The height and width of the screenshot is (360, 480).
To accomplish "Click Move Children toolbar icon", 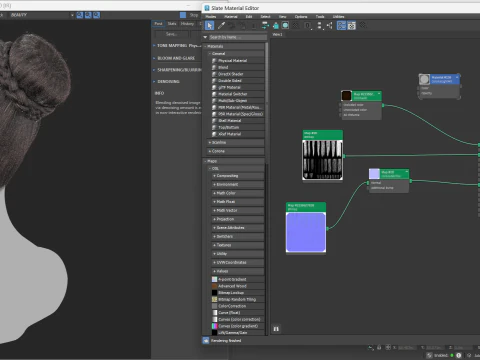I will (x=265, y=25).
